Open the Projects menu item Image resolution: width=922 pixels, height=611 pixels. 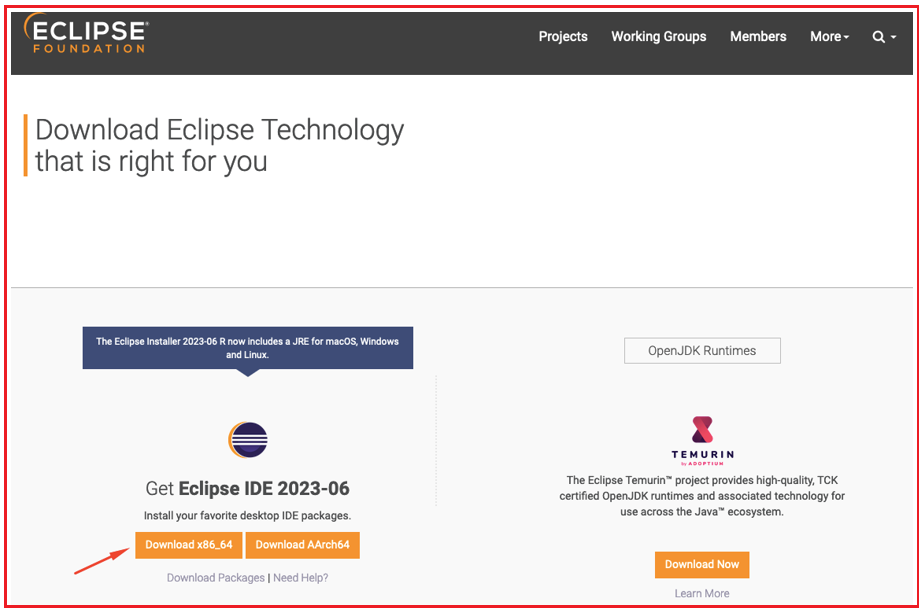click(563, 36)
